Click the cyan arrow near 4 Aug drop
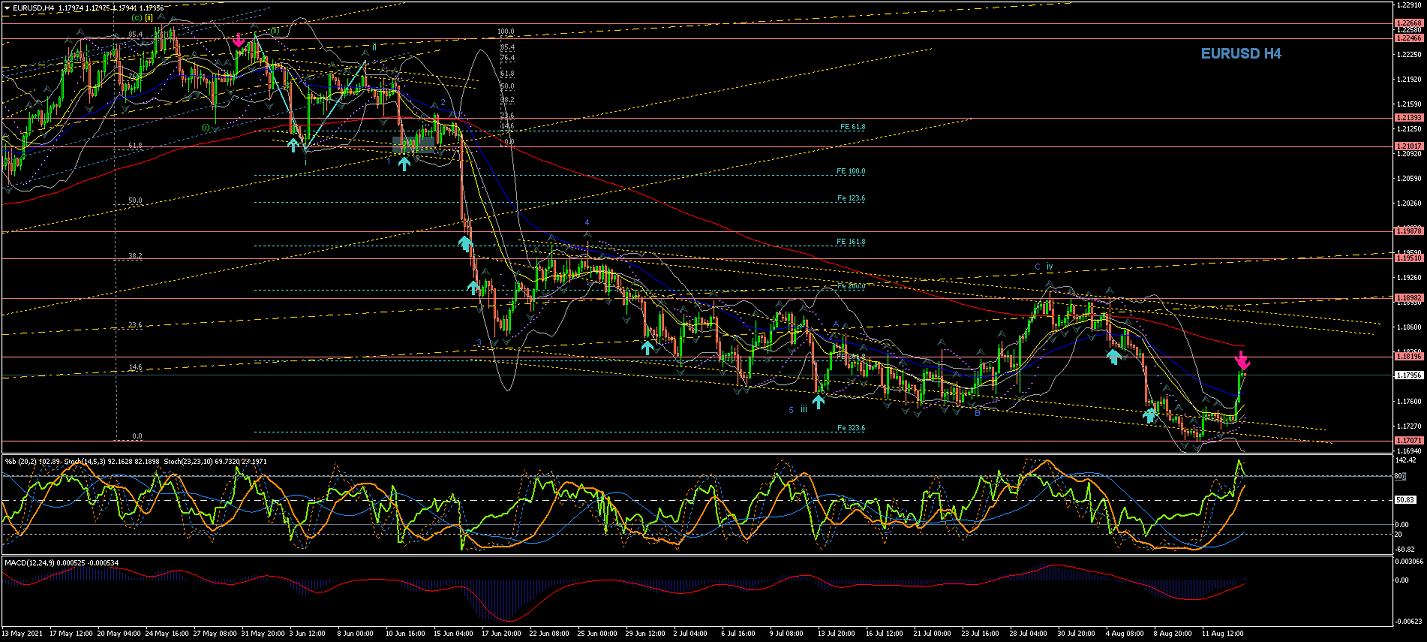 pos(1113,355)
